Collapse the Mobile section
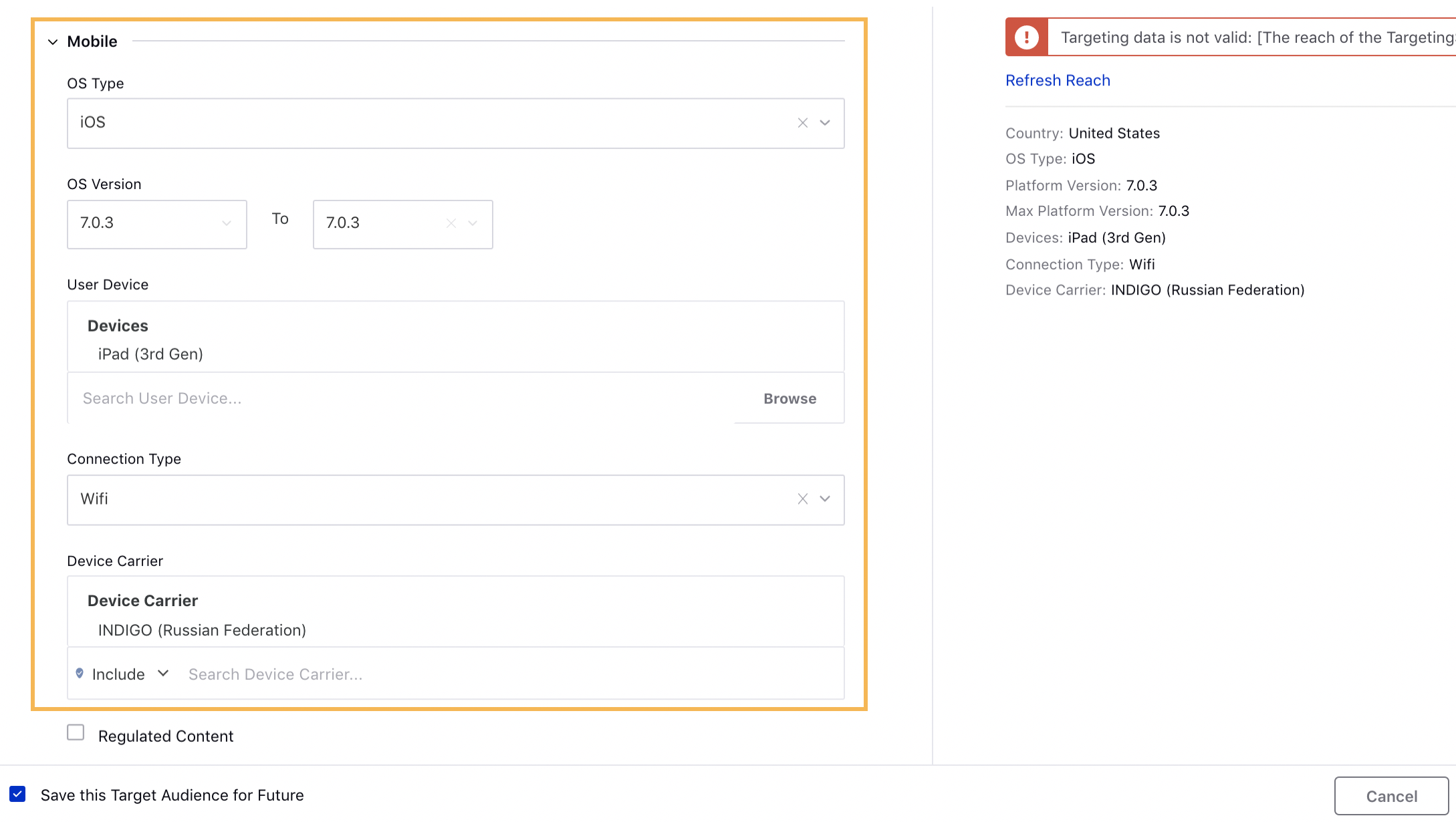The height and width of the screenshot is (822, 1456). [x=52, y=41]
